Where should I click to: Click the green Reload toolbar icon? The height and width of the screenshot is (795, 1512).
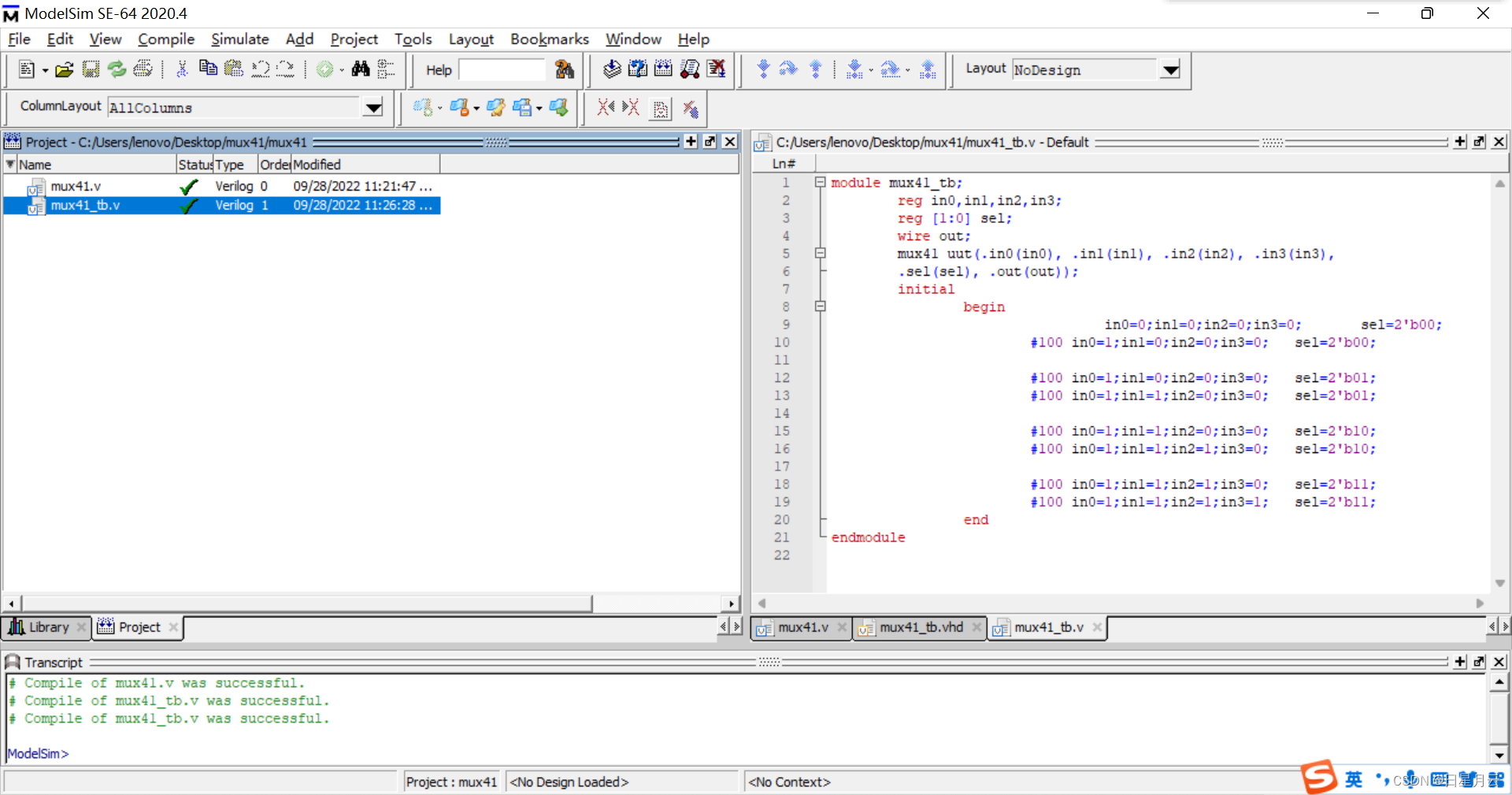[117, 69]
